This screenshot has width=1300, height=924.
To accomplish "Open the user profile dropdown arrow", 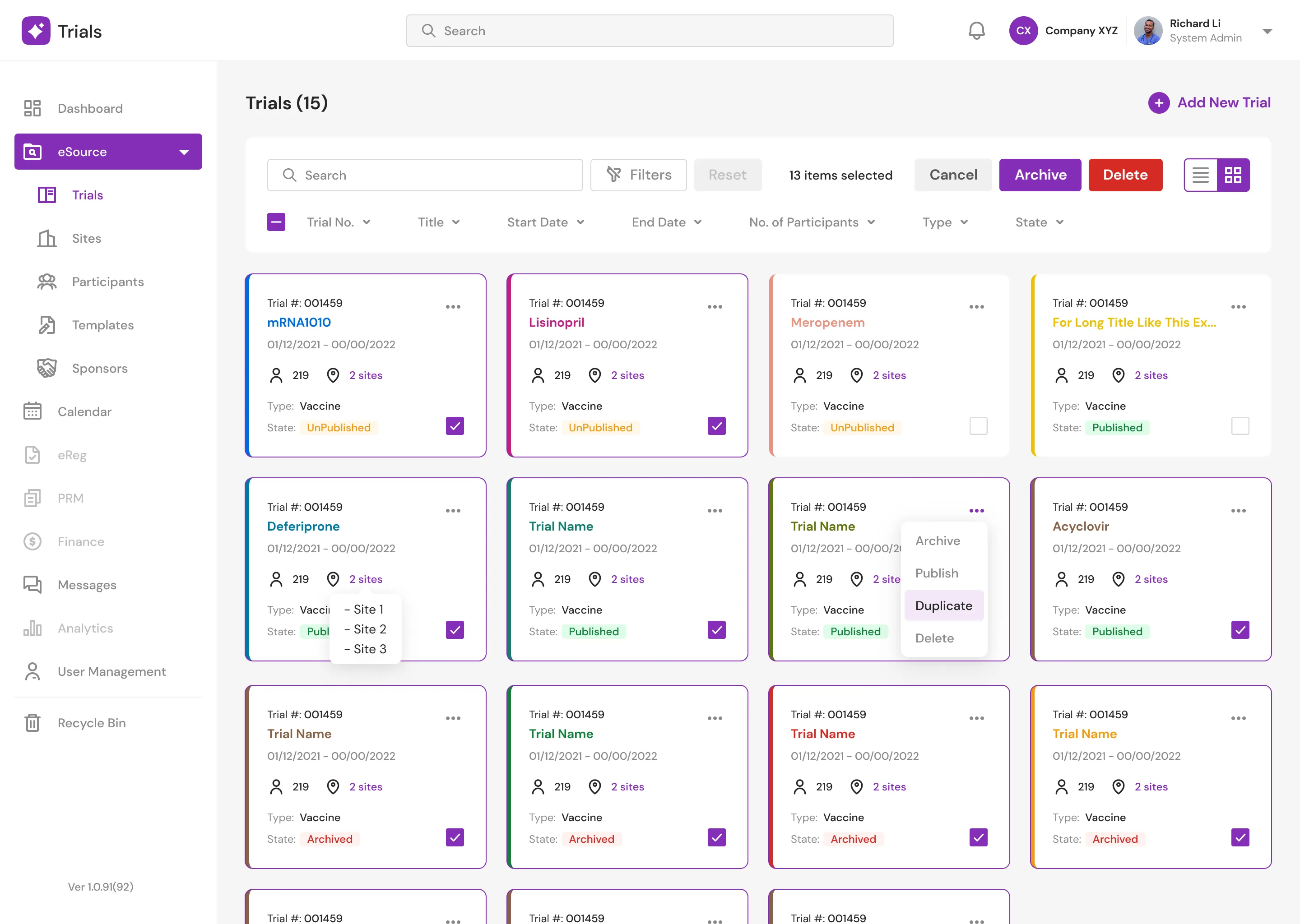I will [1267, 31].
